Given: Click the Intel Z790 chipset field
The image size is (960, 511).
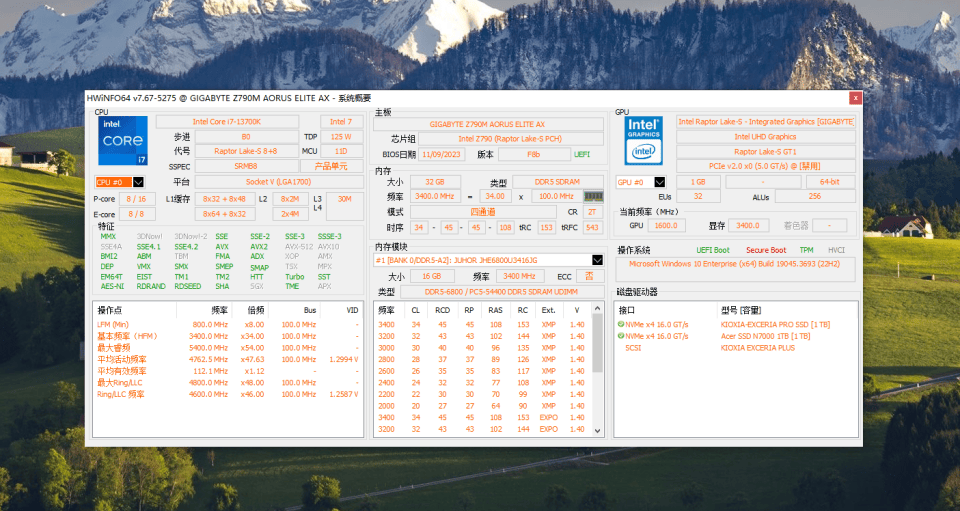Looking at the screenshot, I should 511,139.
